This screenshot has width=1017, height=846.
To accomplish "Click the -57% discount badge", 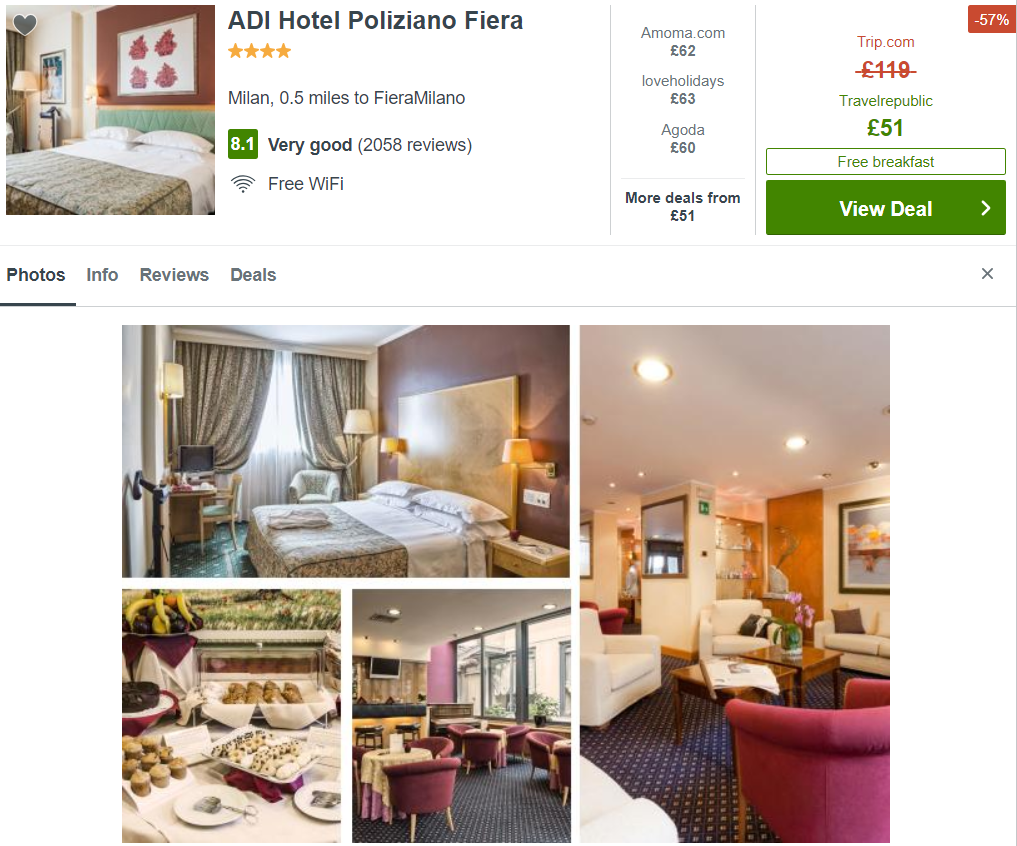I will 992,19.
